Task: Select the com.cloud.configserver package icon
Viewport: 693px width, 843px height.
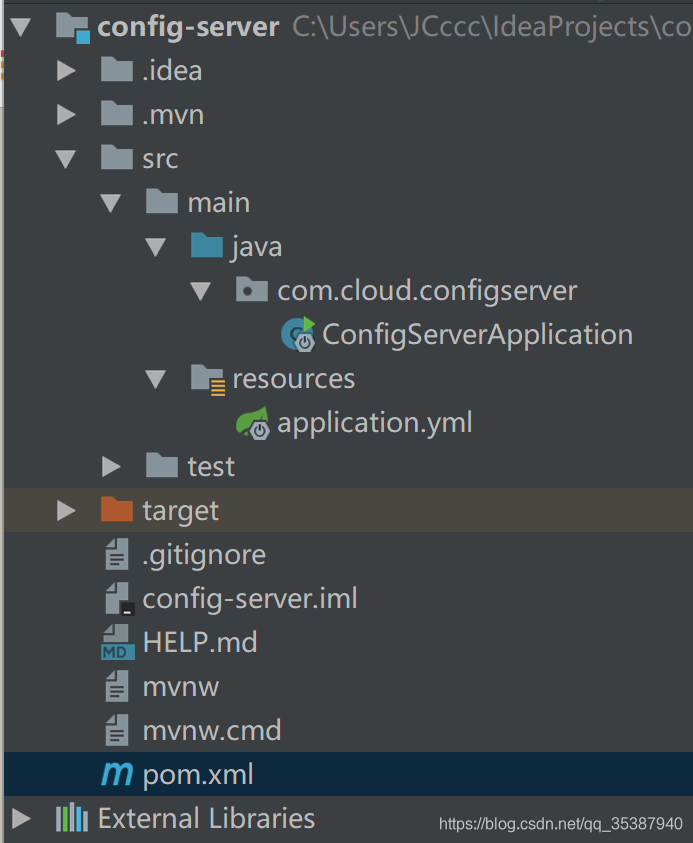Action: (x=250, y=290)
